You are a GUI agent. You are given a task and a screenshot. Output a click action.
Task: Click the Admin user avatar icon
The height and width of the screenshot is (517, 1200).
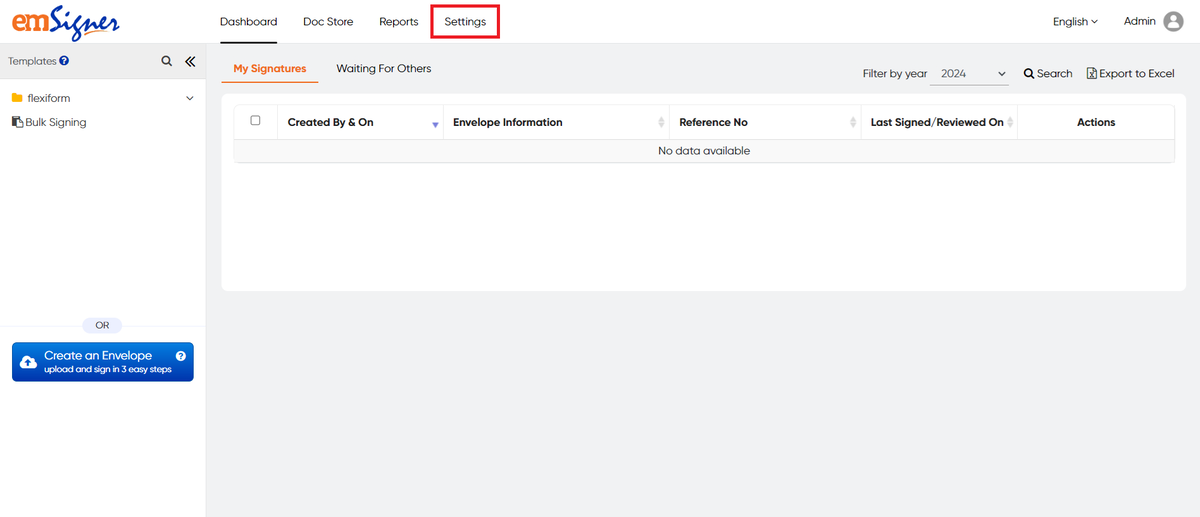pyautogui.click(x=1173, y=22)
